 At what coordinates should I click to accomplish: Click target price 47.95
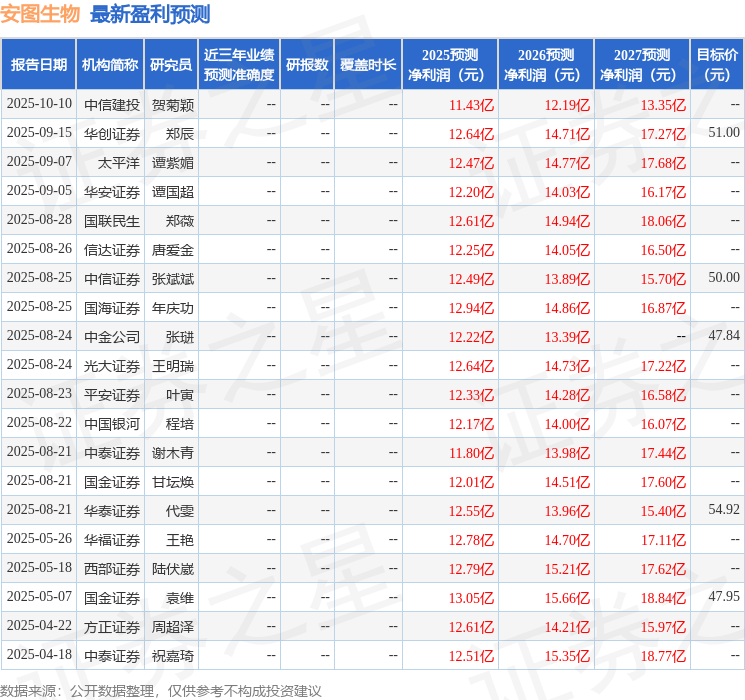[724, 596]
